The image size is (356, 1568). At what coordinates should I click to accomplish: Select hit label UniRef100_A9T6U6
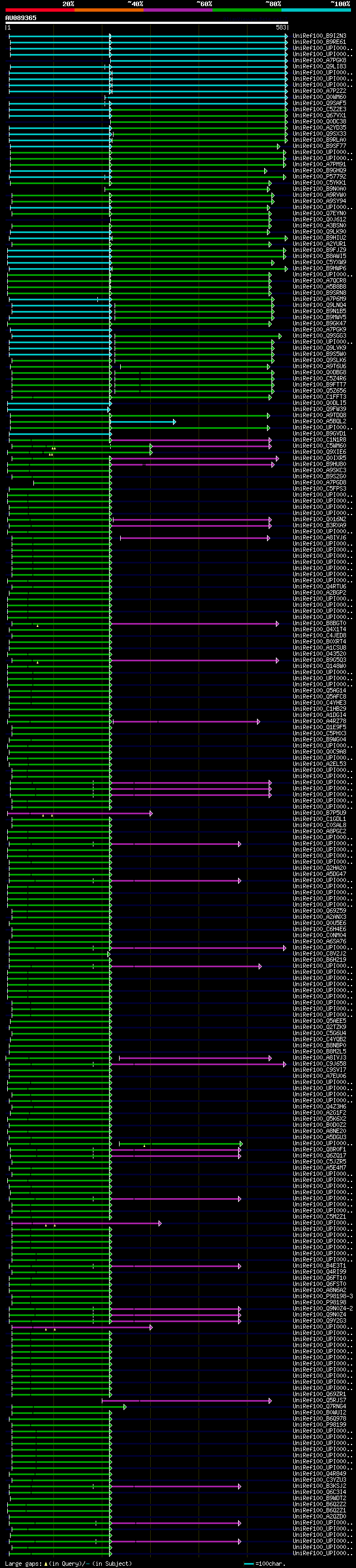tap(319, 367)
